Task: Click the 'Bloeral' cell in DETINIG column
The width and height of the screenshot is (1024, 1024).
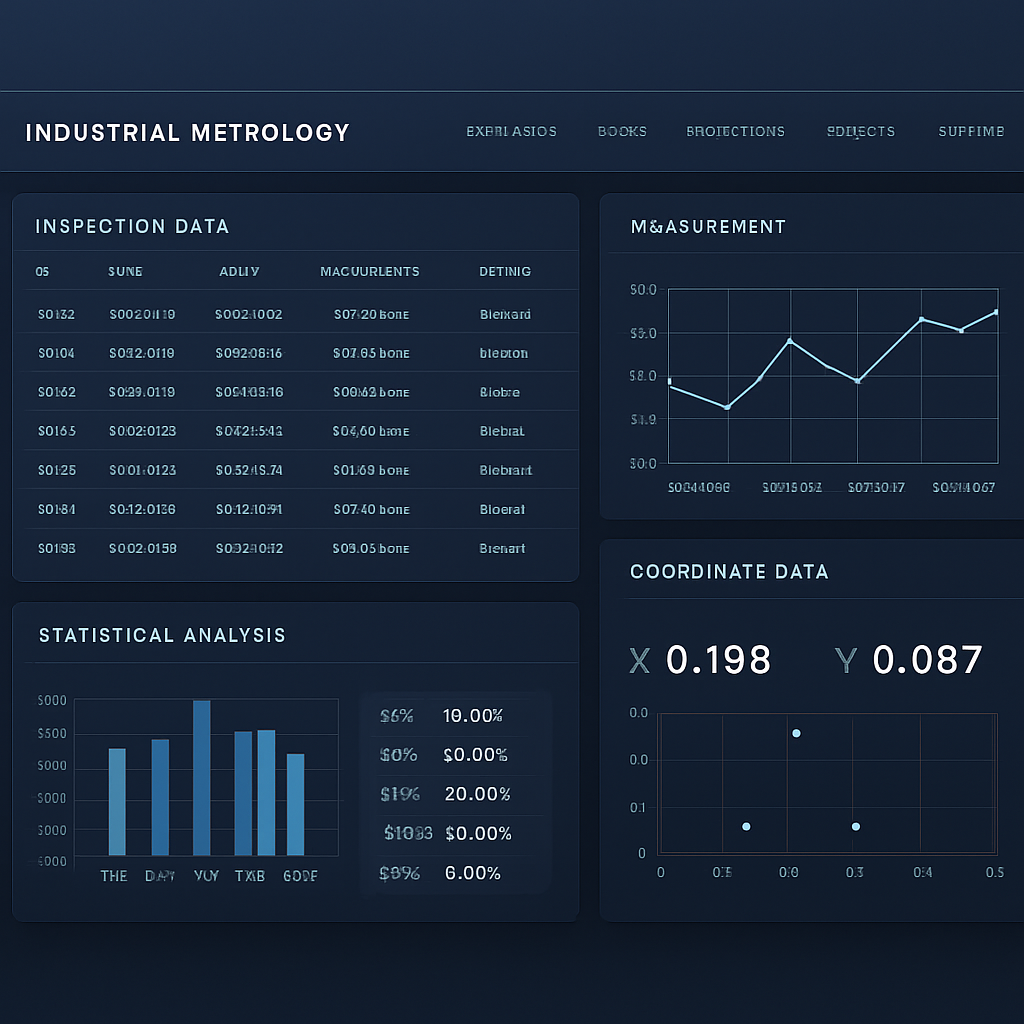Action: [x=502, y=509]
